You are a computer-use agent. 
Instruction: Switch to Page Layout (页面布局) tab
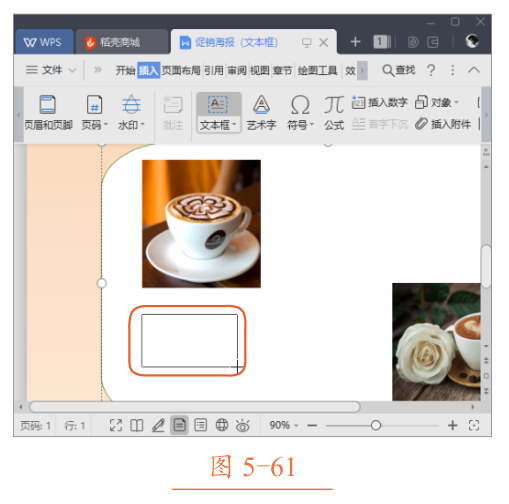click(181, 70)
